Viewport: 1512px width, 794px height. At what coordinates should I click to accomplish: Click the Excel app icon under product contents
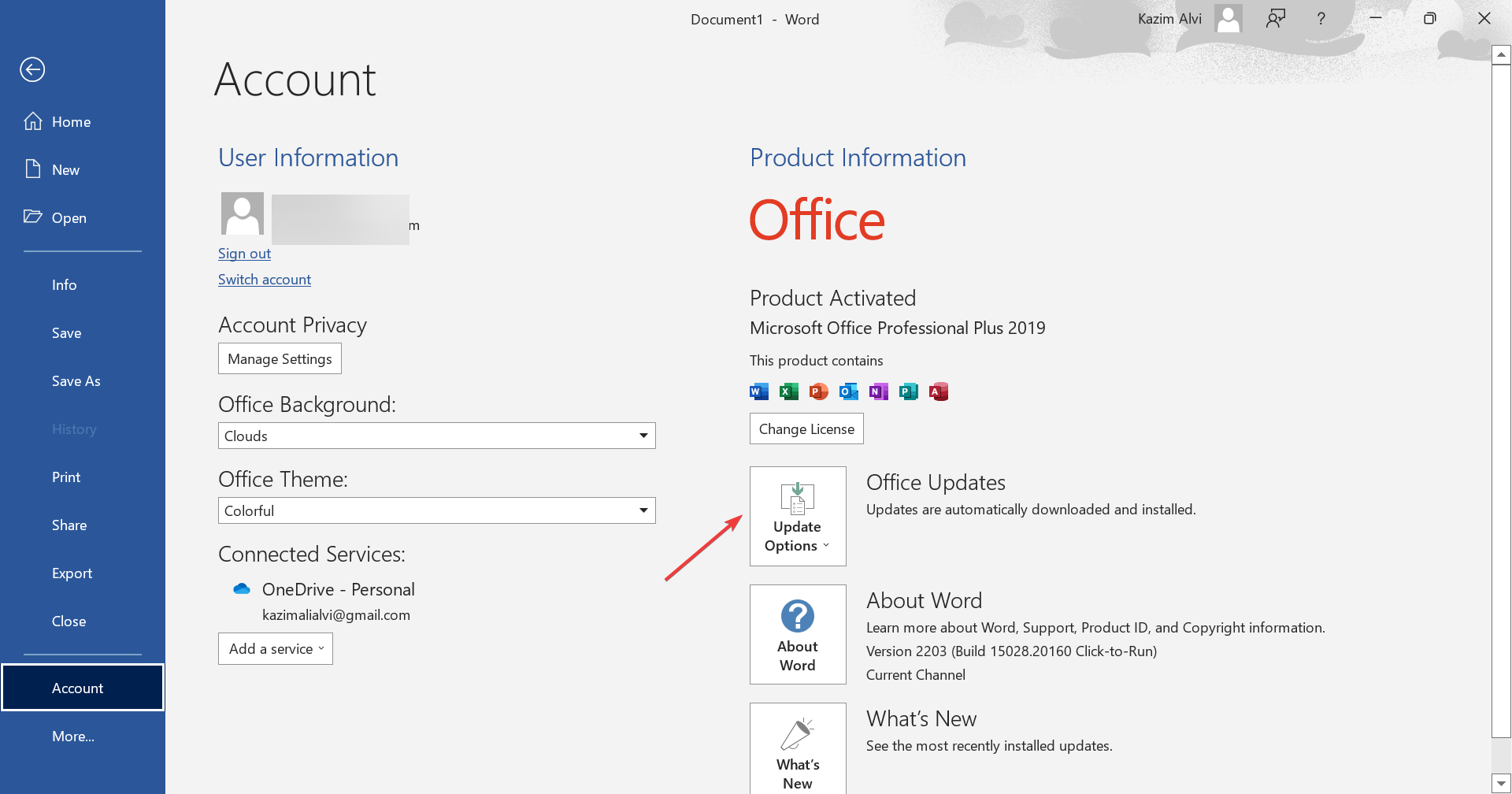[789, 391]
